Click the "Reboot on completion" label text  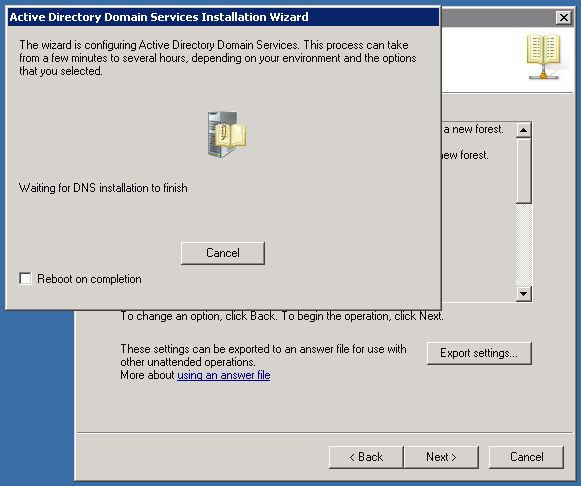pos(89,279)
